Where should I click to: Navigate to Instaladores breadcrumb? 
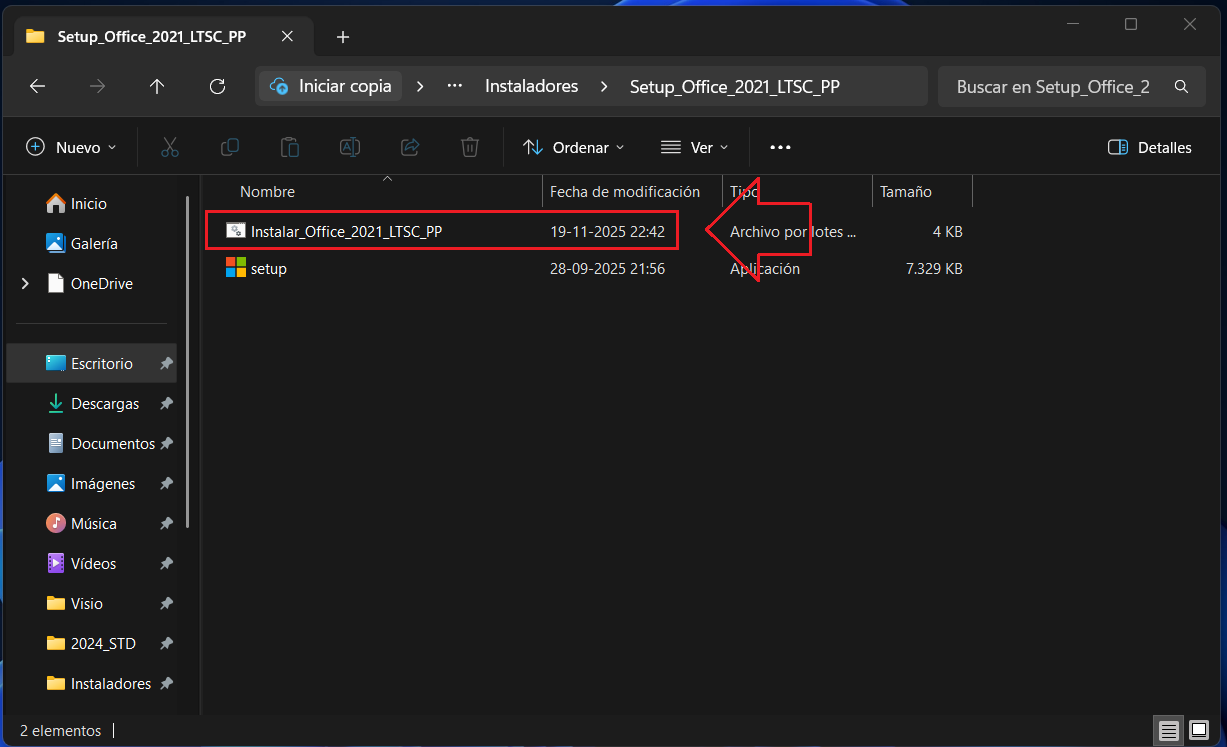pos(531,86)
